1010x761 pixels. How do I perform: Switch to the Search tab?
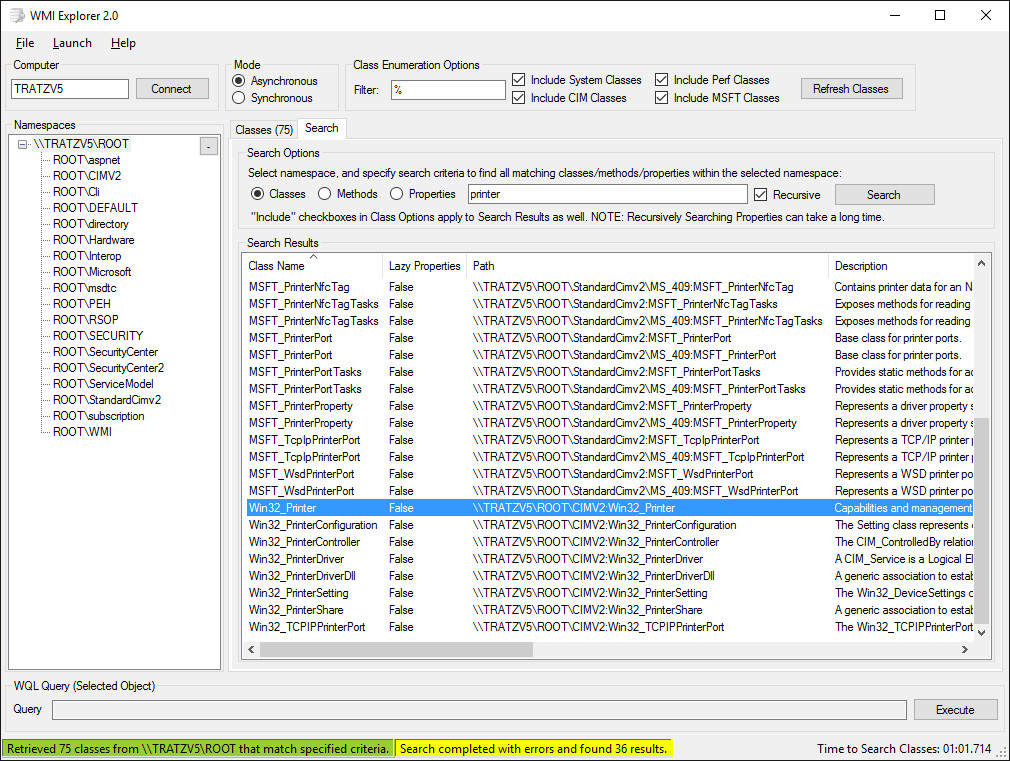(322, 128)
